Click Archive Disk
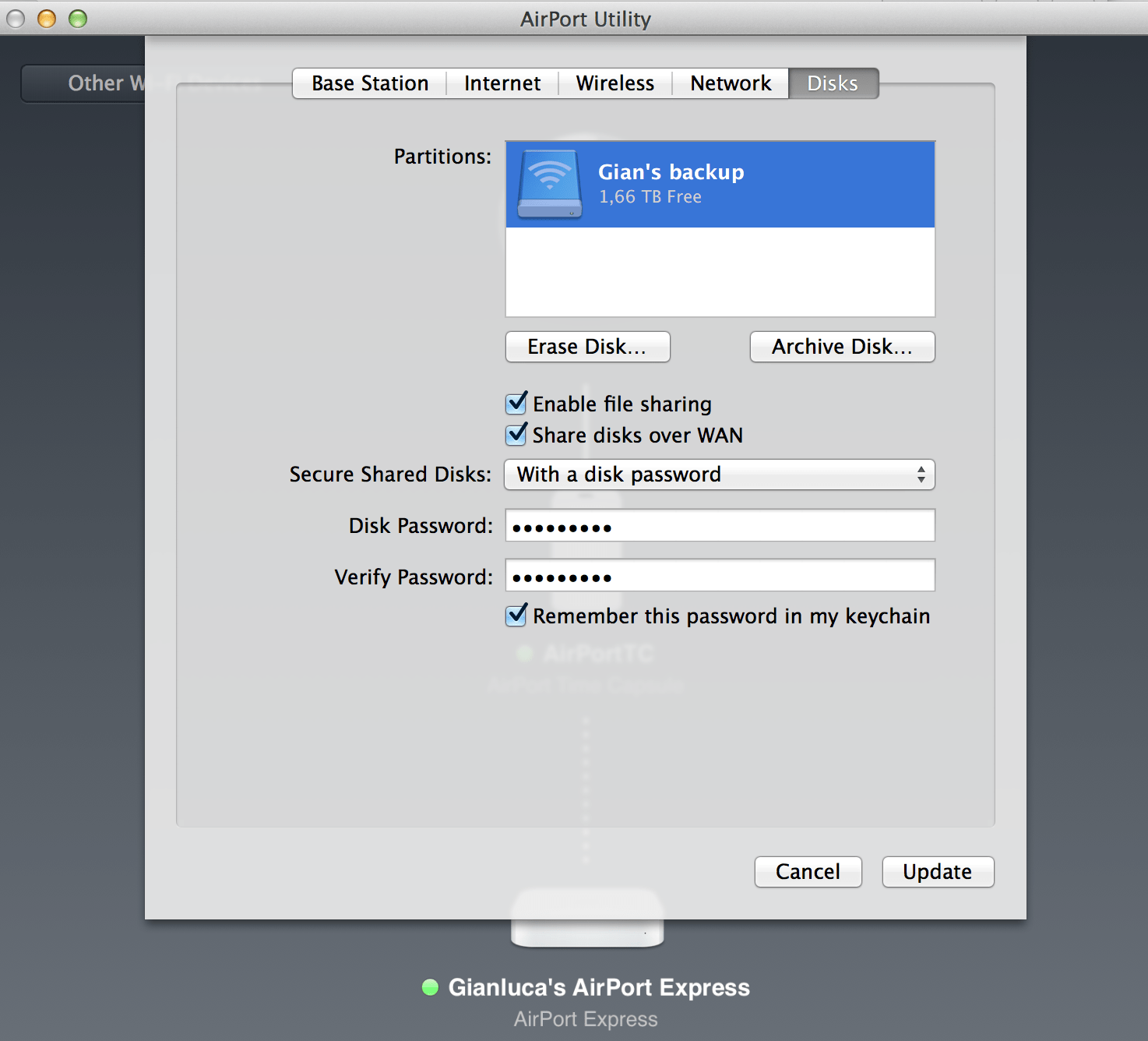 click(x=842, y=347)
